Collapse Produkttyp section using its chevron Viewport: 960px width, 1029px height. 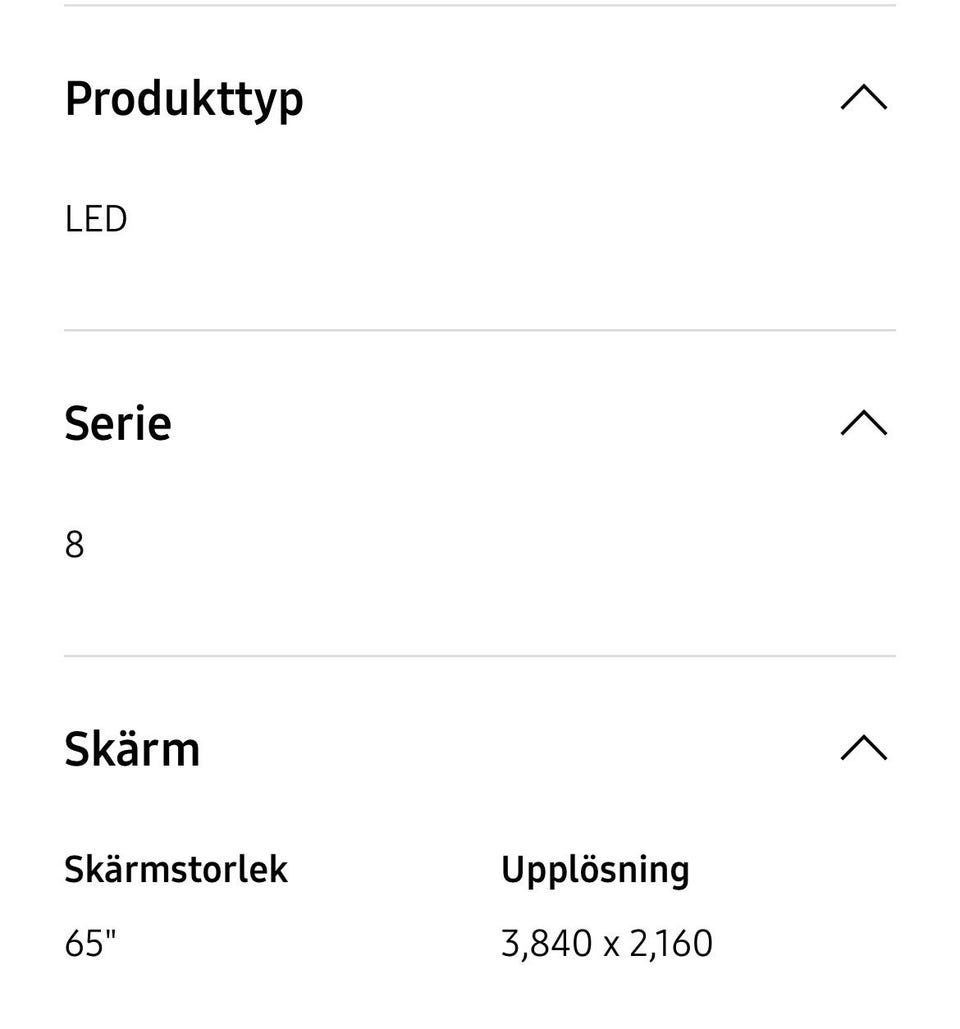pyautogui.click(x=864, y=98)
